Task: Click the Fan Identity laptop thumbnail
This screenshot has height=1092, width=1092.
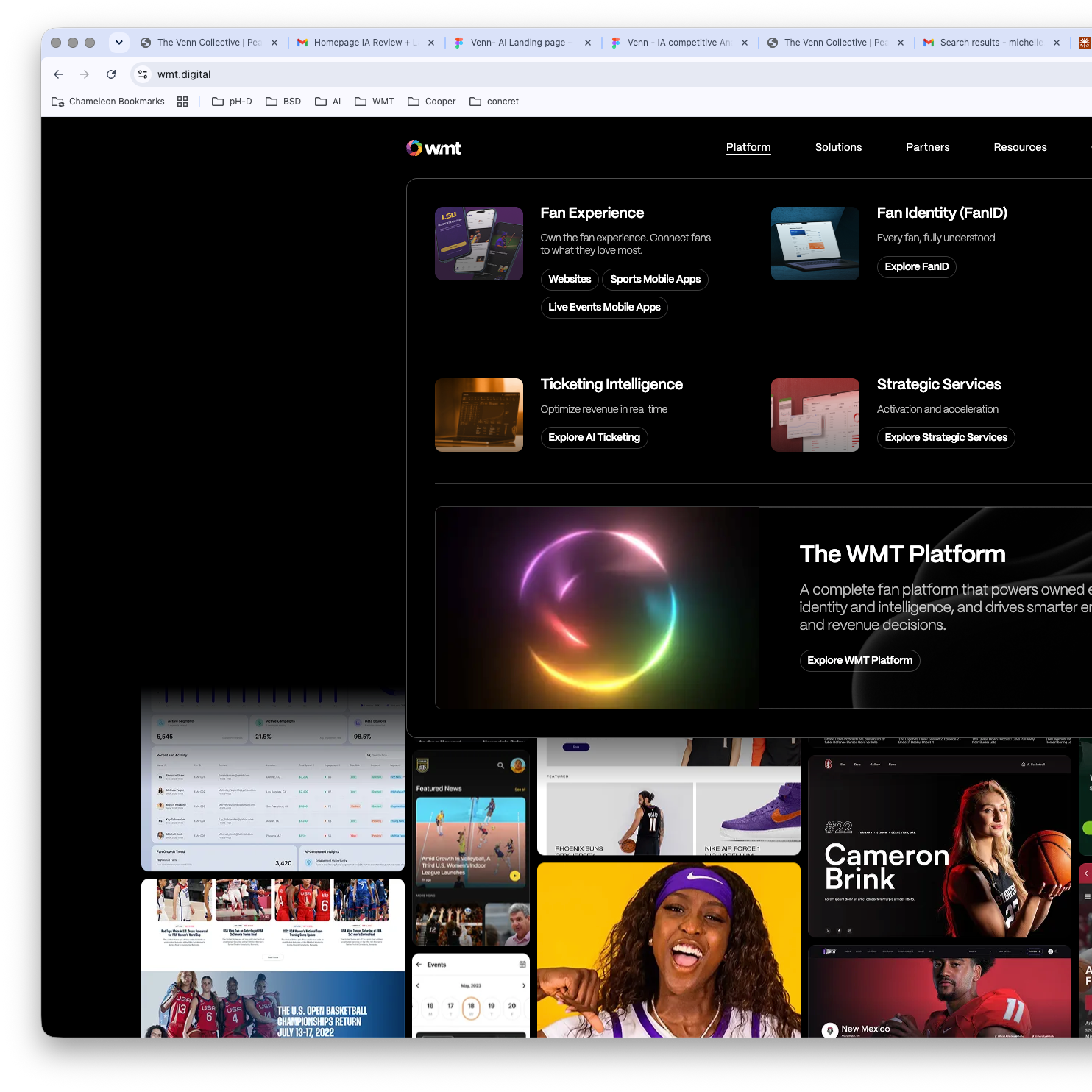Action: pos(815,244)
